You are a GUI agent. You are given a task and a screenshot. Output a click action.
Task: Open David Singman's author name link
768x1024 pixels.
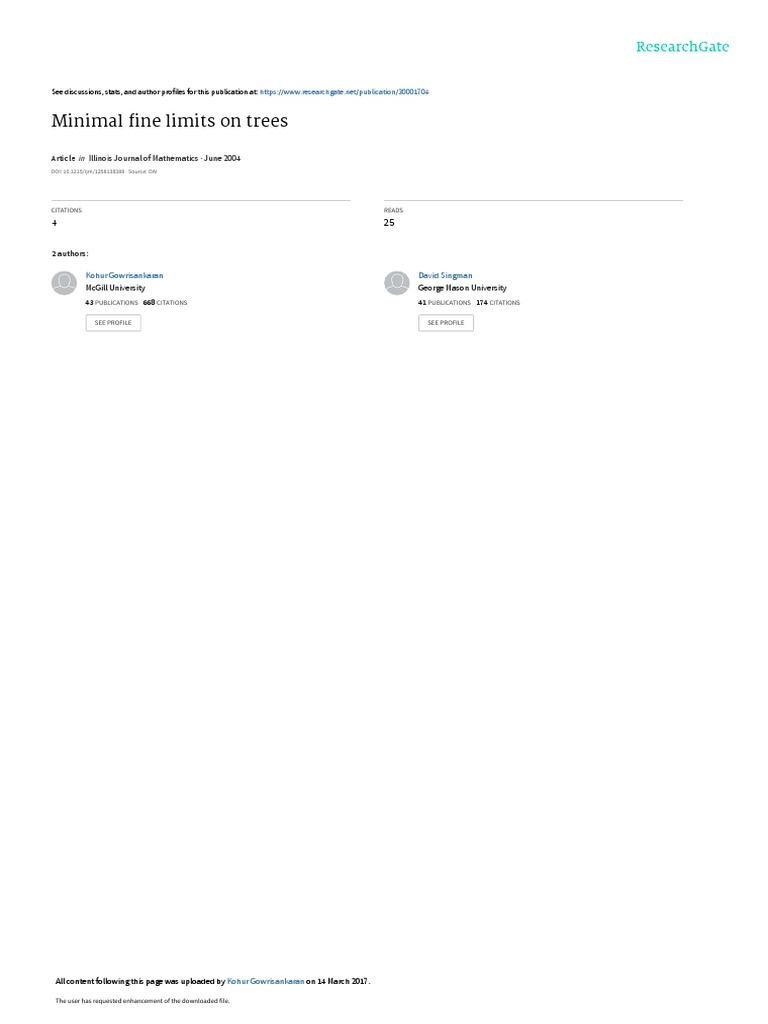coord(445,276)
